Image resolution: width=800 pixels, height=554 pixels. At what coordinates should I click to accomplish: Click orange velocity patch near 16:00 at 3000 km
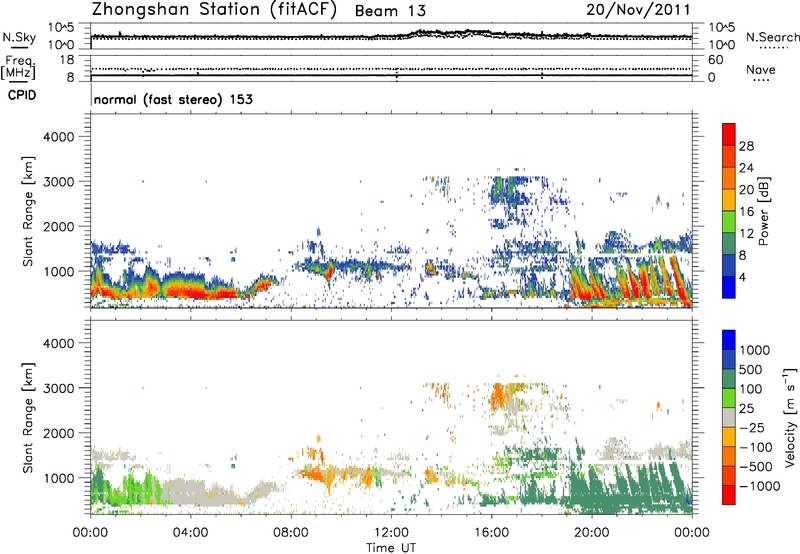498,395
